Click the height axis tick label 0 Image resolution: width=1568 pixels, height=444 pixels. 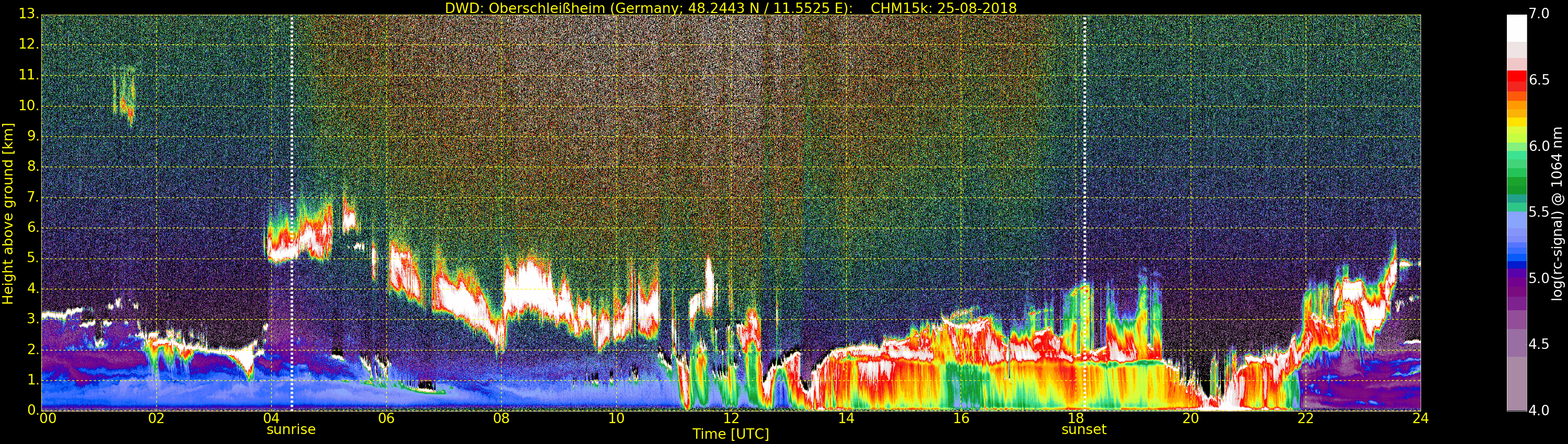coord(32,411)
